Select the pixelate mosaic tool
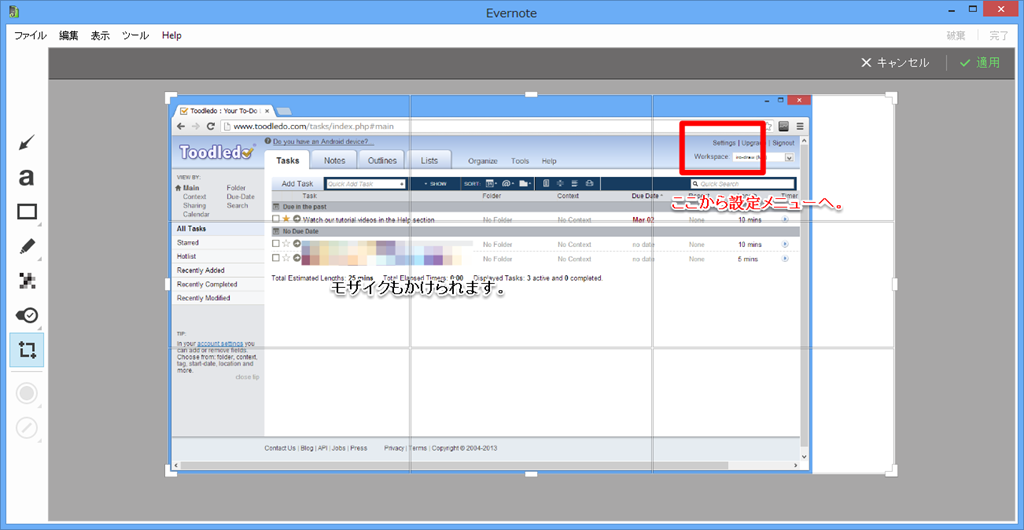Image resolution: width=1024 pixels, height=530 pixels. (x=26, y=281)
